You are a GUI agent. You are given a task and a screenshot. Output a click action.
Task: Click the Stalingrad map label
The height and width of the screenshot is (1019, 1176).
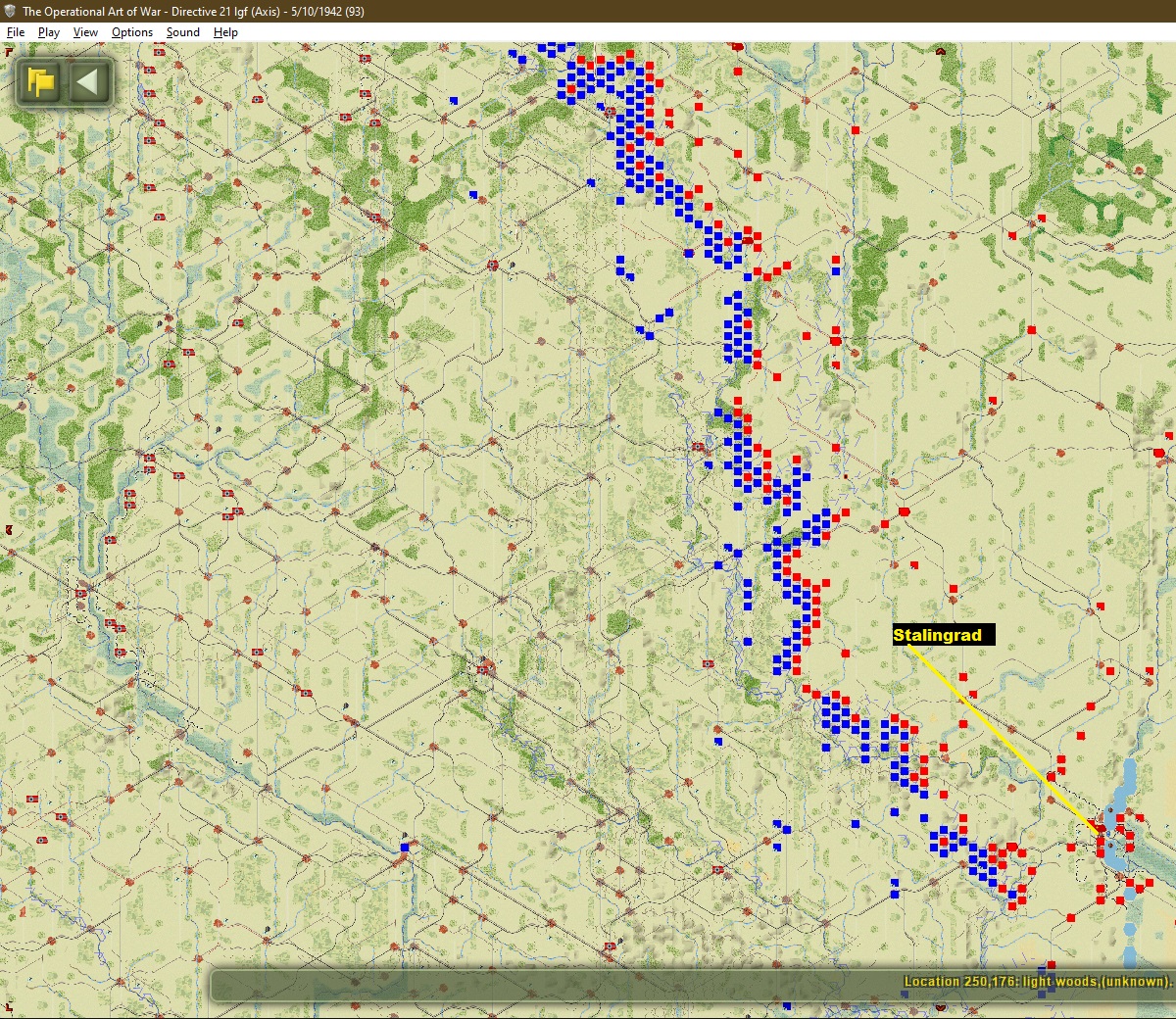coord(943,635)
